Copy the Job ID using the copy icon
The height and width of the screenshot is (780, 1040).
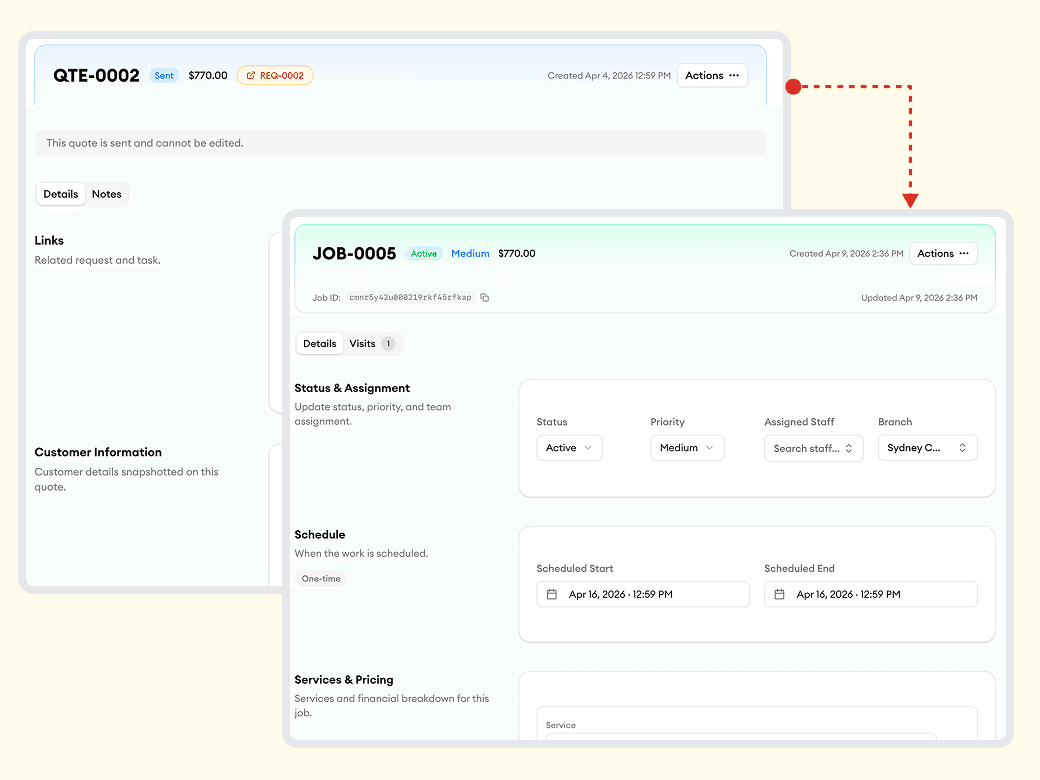485,298
